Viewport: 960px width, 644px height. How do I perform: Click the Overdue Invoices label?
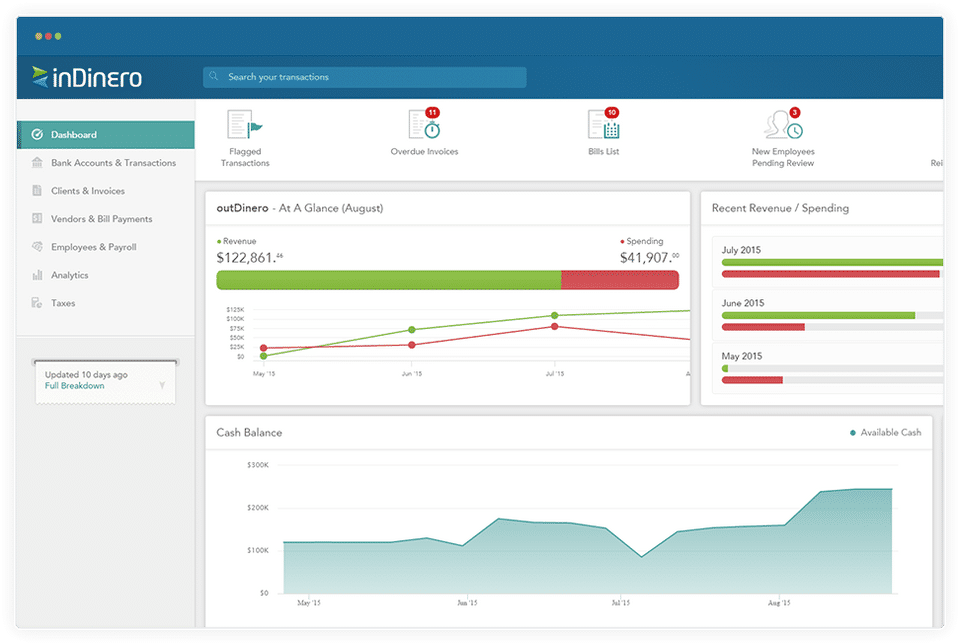click(424, 152)
